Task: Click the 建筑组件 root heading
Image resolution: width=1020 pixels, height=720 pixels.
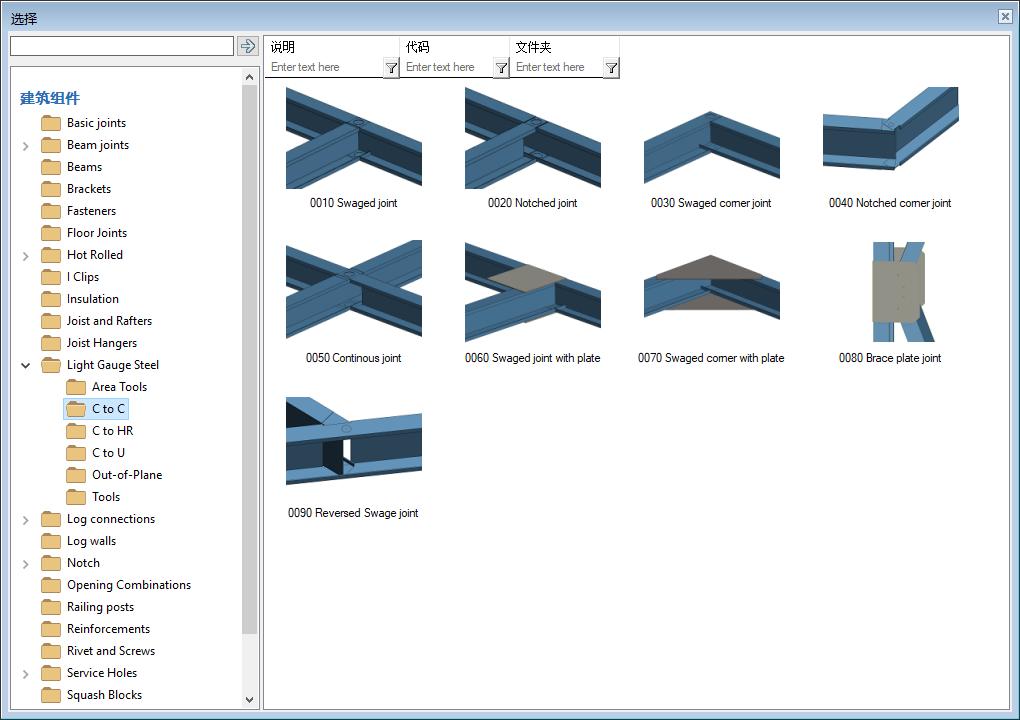Action: (50, 98)
